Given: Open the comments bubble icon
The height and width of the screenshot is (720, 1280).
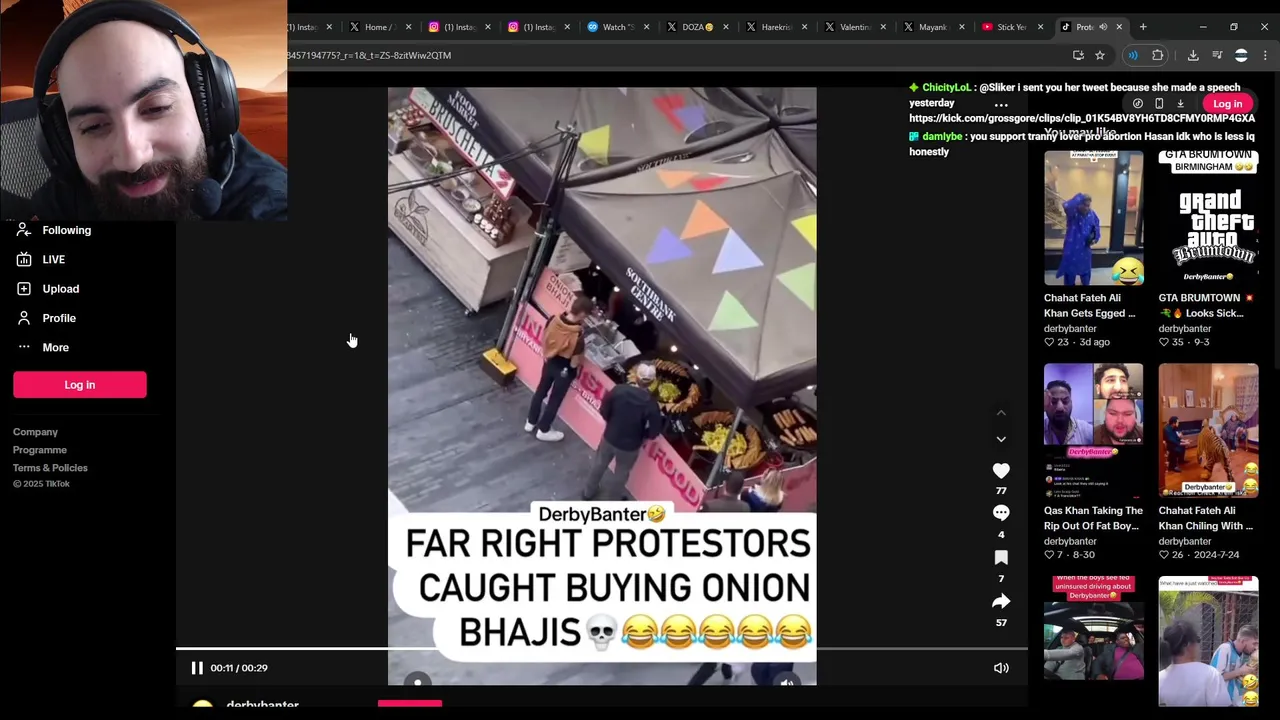Looking at the screenshot, I should 1001,514.
